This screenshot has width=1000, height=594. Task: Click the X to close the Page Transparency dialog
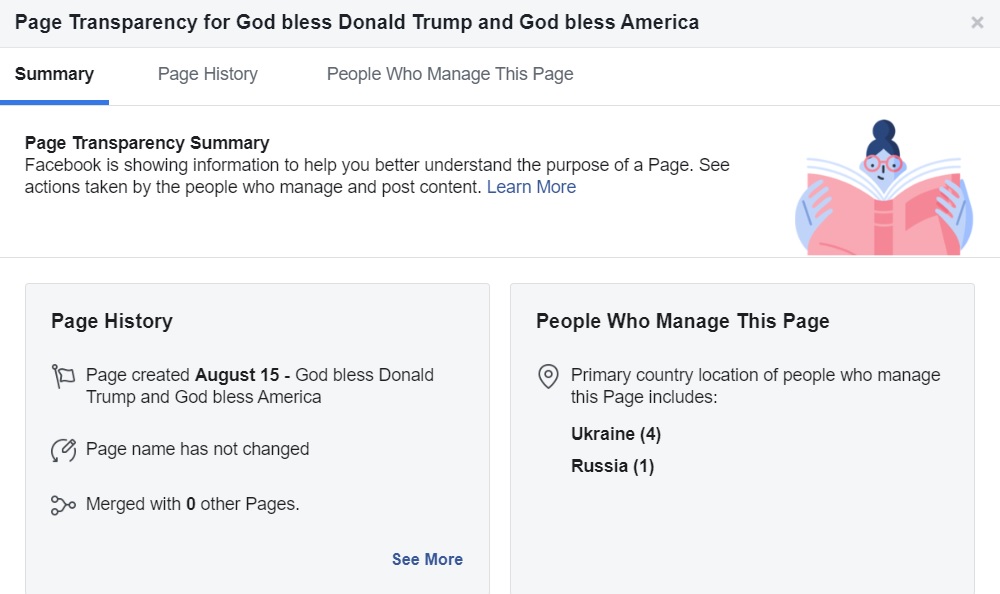977,22
